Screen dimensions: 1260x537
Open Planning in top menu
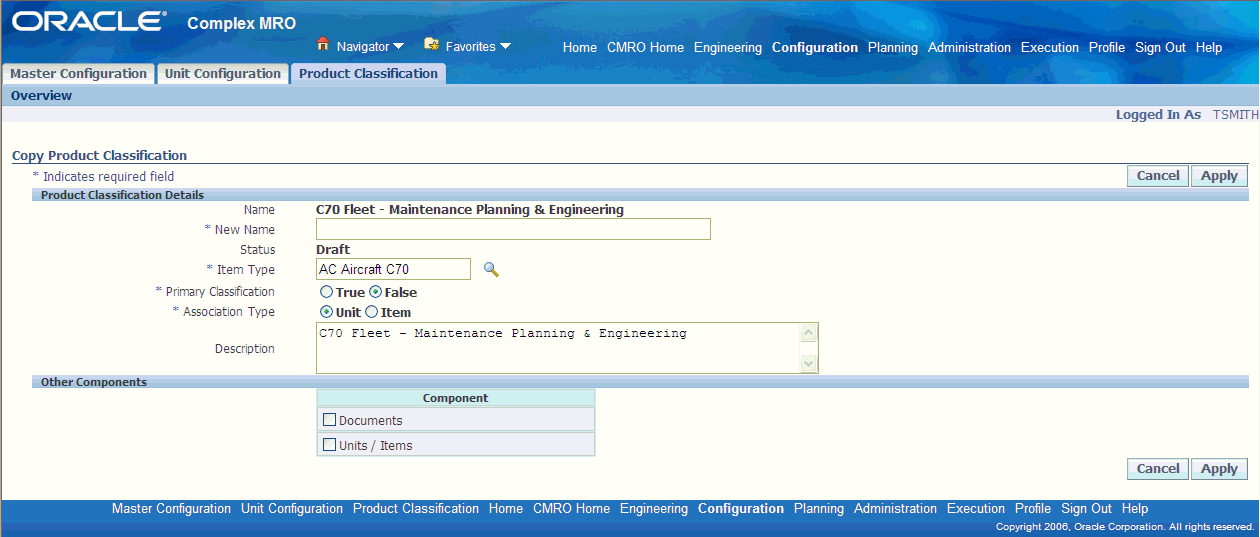pos(893,48)
